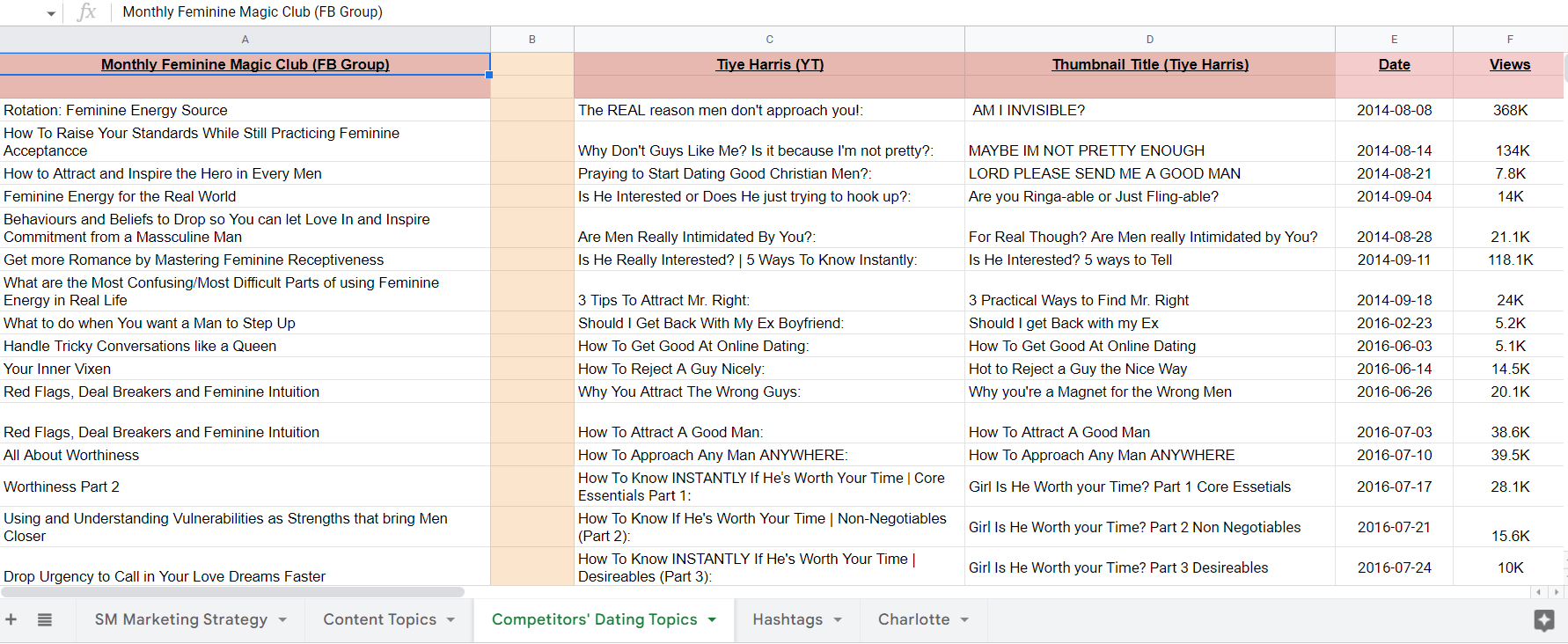Open the Name Box dropdown arrow
The height and width of the screenshot is (644, 1568).
click(51, 13)
